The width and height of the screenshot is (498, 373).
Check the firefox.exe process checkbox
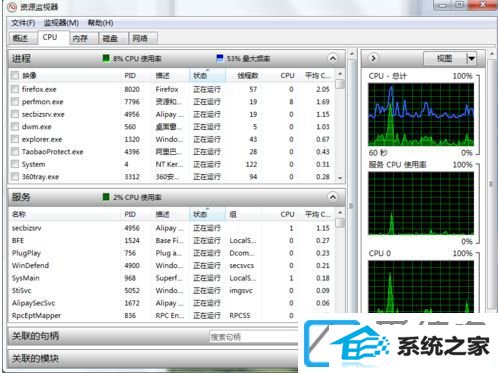tap(15, 89)
